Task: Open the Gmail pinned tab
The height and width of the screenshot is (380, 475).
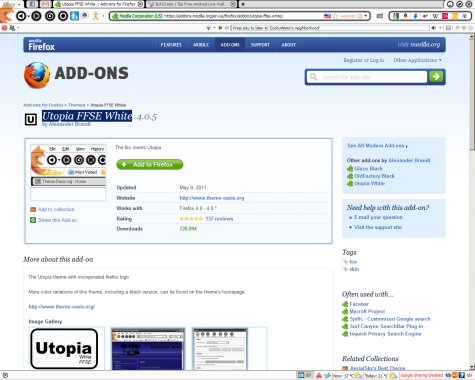Action: (45, 4)
